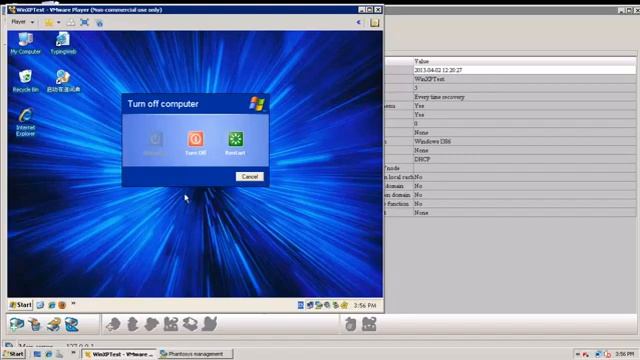Click the yellow star icon in guest system tray

[x=344, y=305]
